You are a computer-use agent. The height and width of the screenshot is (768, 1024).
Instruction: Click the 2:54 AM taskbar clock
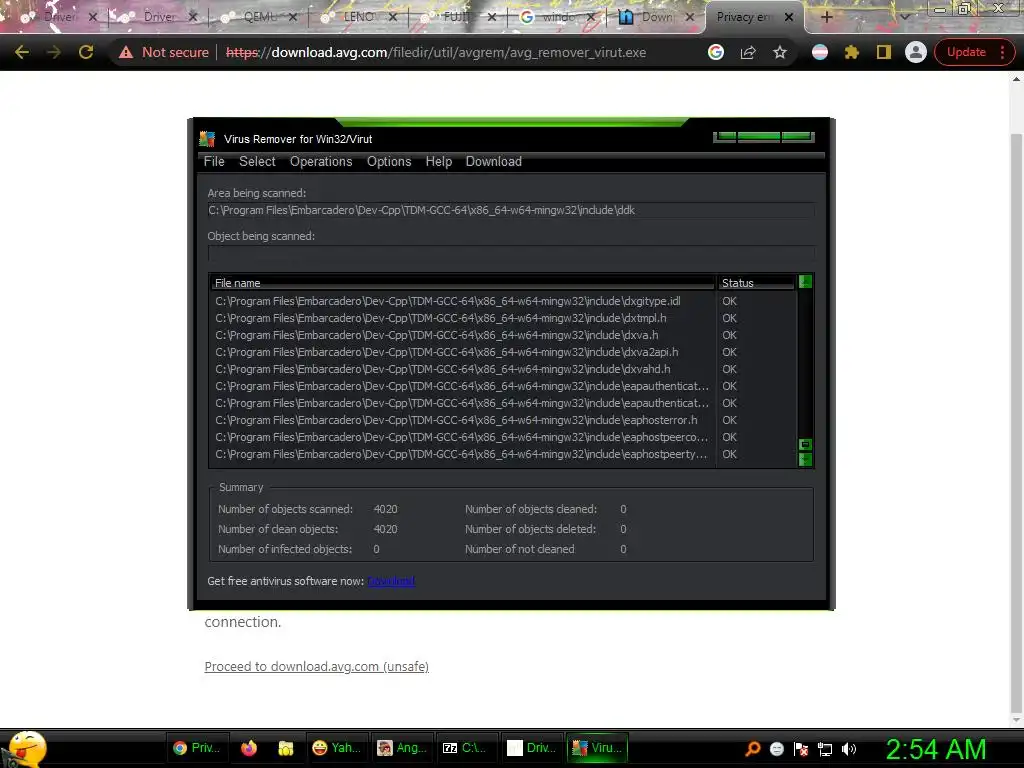point(936,749)
